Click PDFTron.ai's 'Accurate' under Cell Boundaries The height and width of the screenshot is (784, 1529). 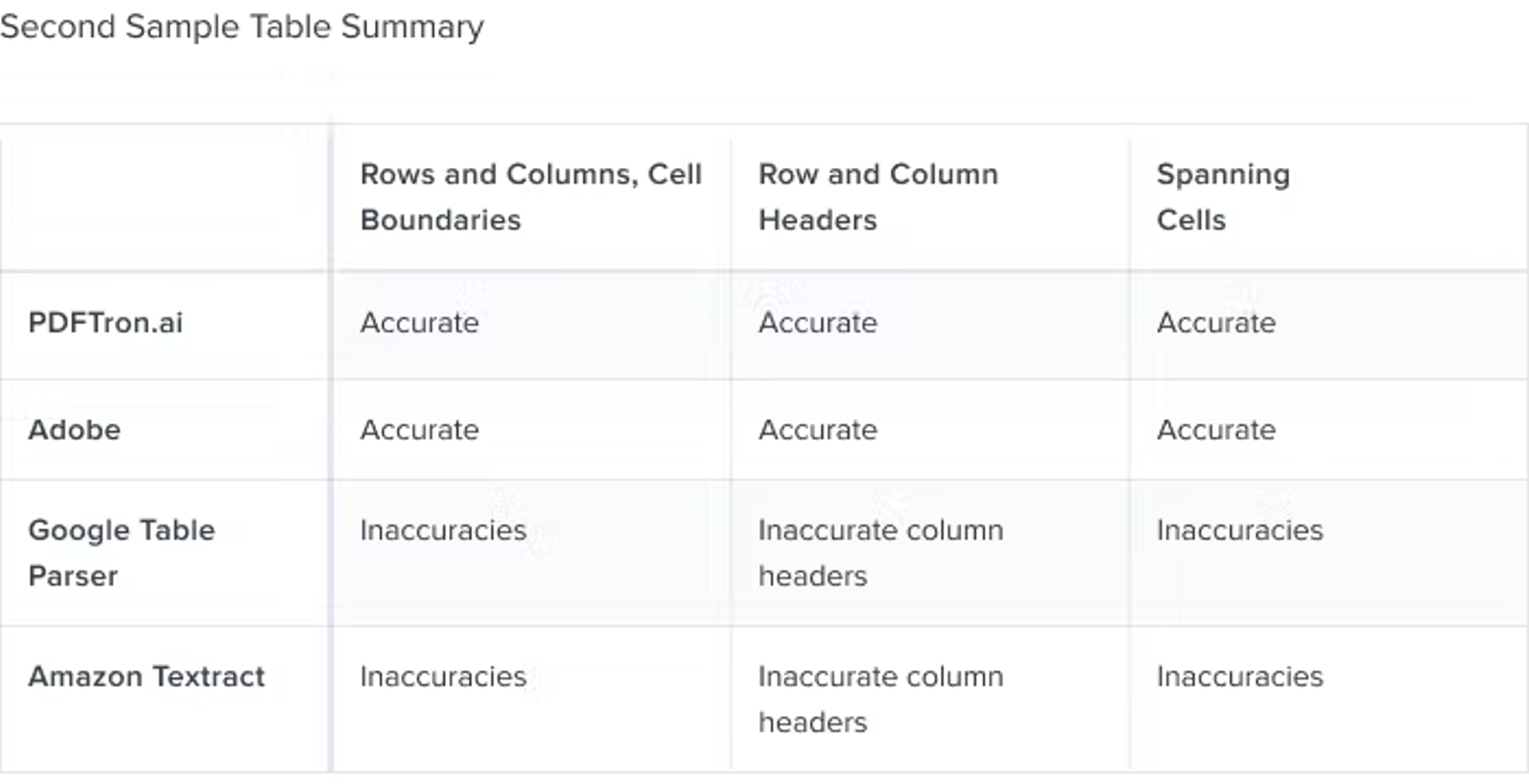[x=420, y=323]
